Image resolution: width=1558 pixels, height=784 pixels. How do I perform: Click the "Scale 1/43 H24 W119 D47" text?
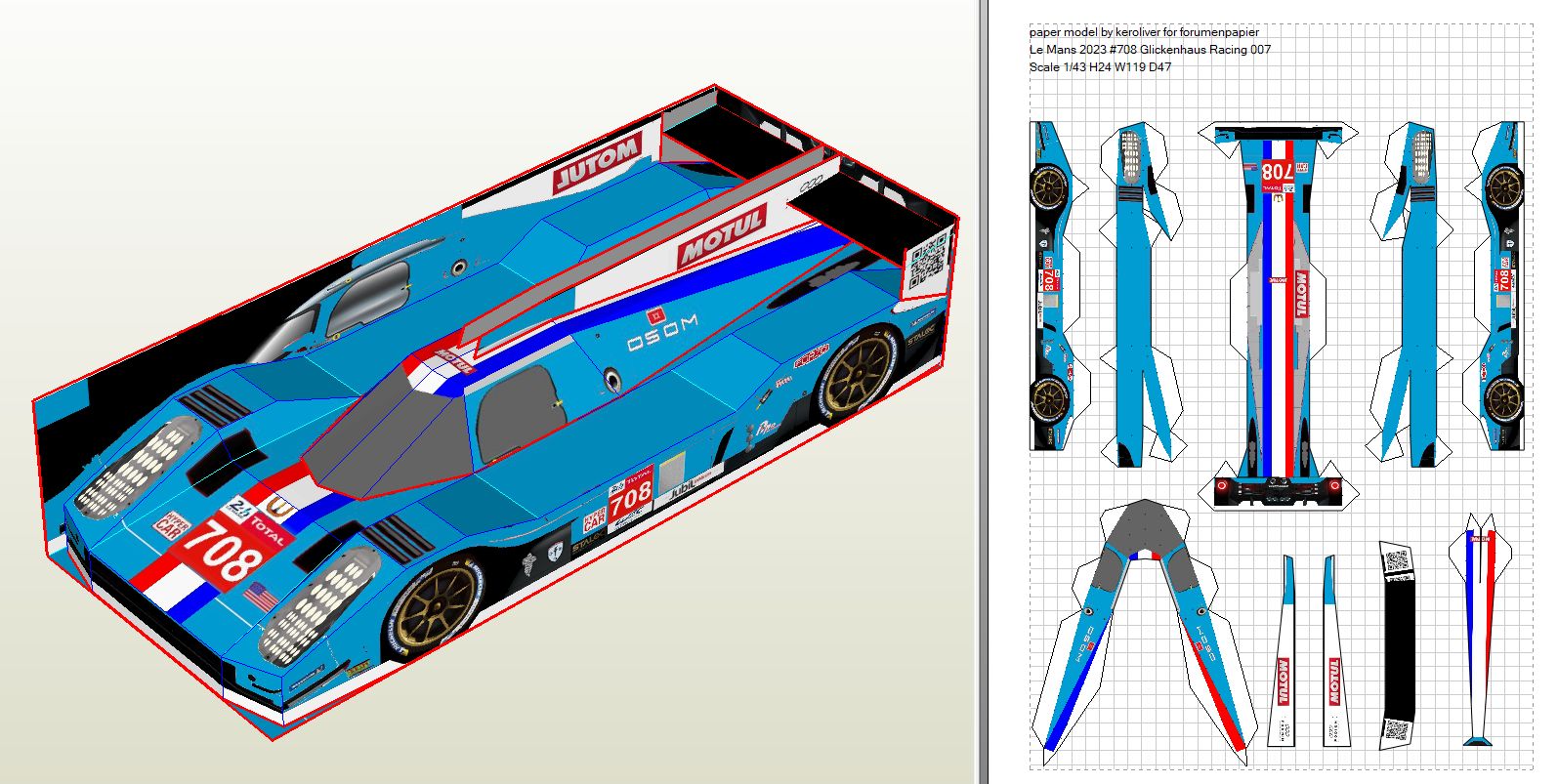(1100, 67)
